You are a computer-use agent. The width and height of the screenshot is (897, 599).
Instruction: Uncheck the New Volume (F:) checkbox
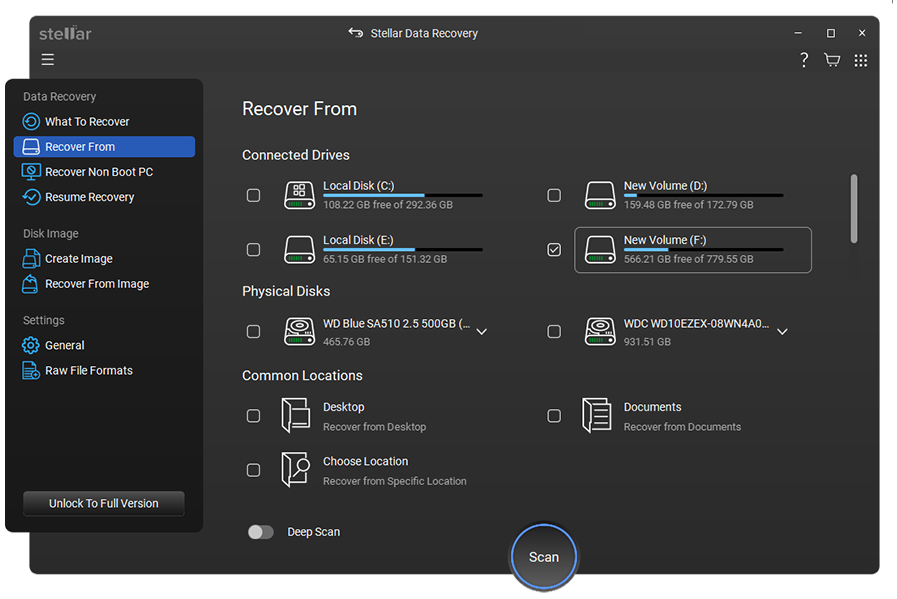(x=554, y=249)
